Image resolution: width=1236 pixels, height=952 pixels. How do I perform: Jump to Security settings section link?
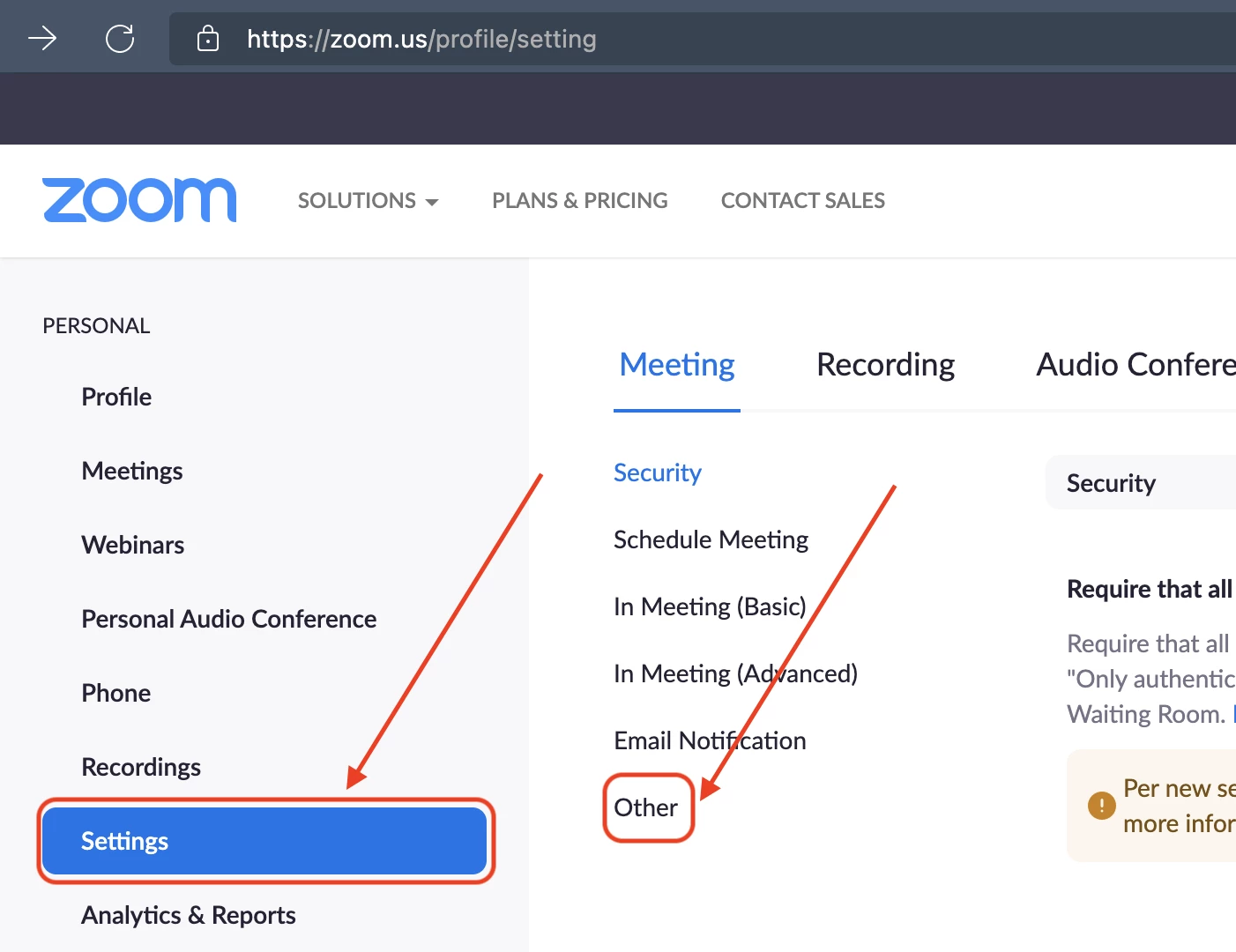[x=658, y=472]
